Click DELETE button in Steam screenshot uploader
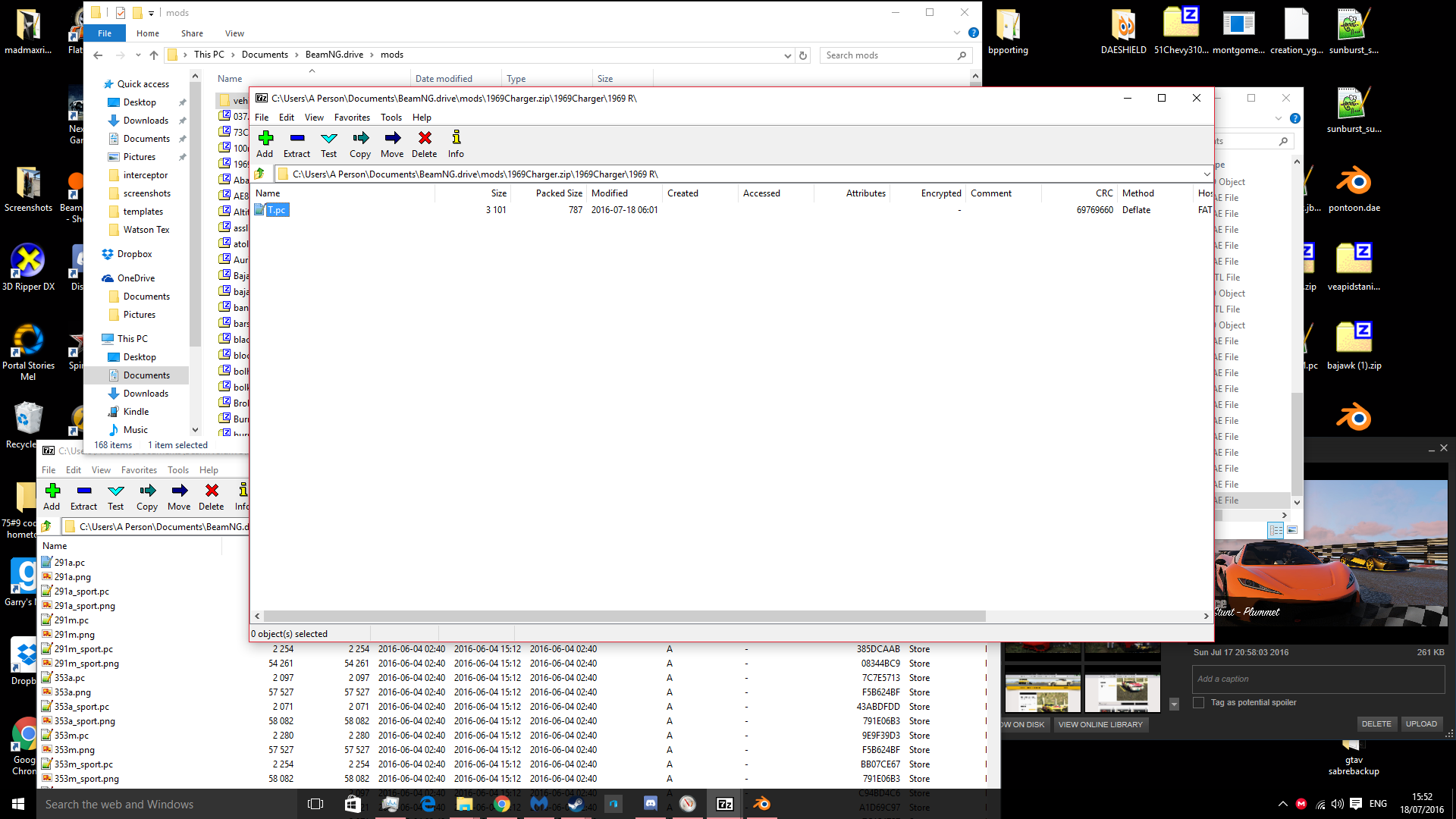 1376,724
